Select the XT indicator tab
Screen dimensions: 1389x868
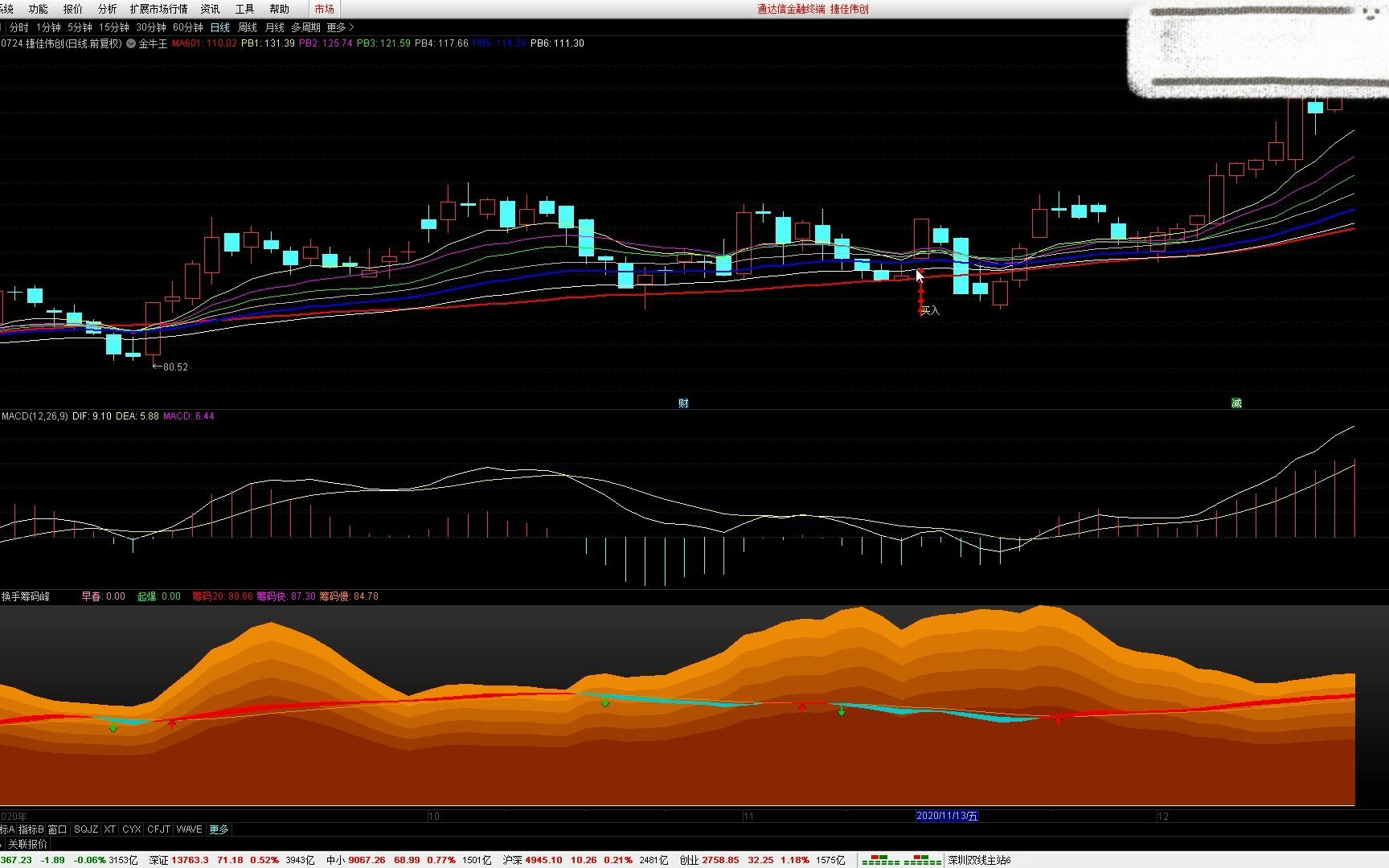pos(110,829)
